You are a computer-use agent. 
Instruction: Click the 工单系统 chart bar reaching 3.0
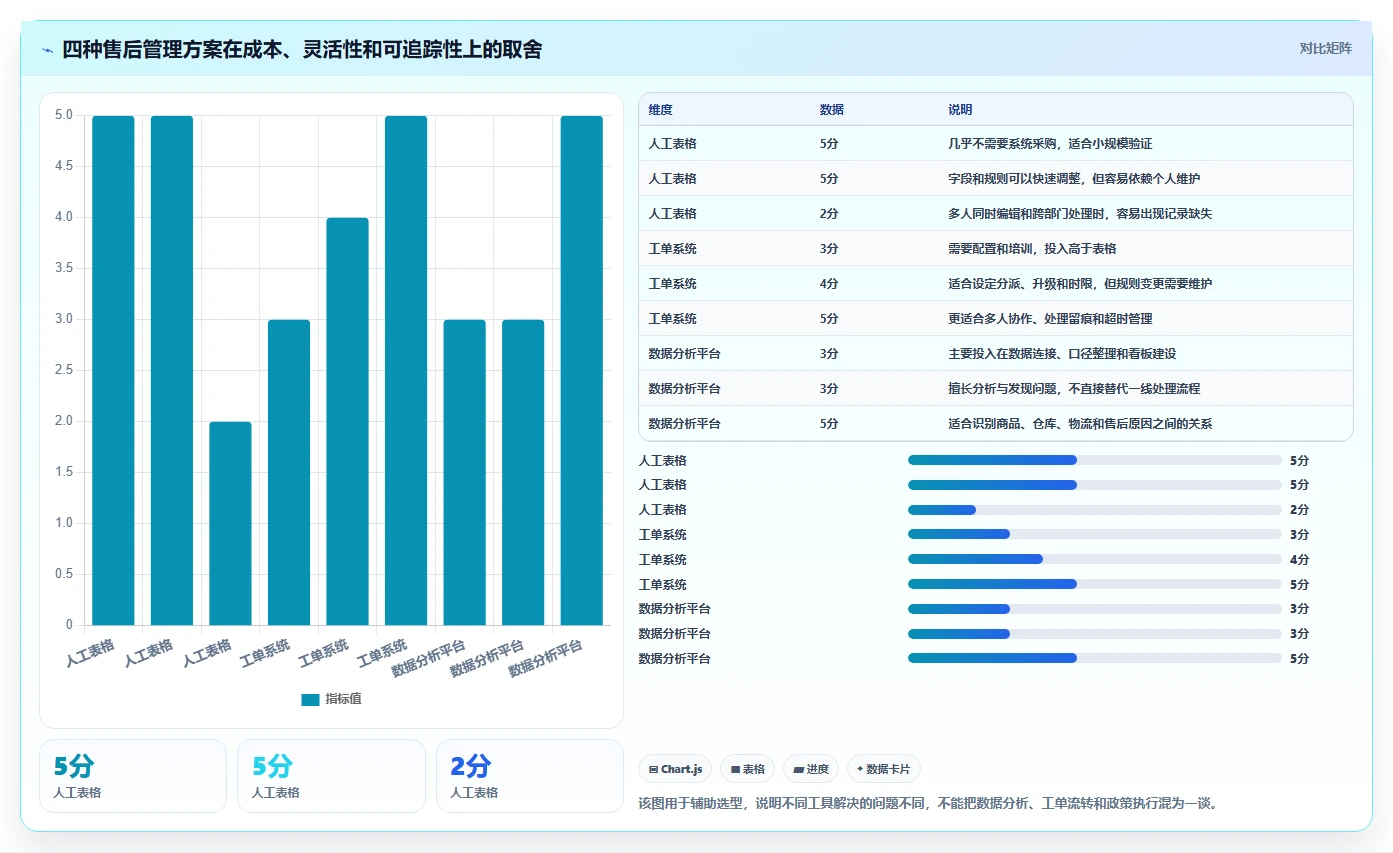pyautogui.click(x=289, y=472)
